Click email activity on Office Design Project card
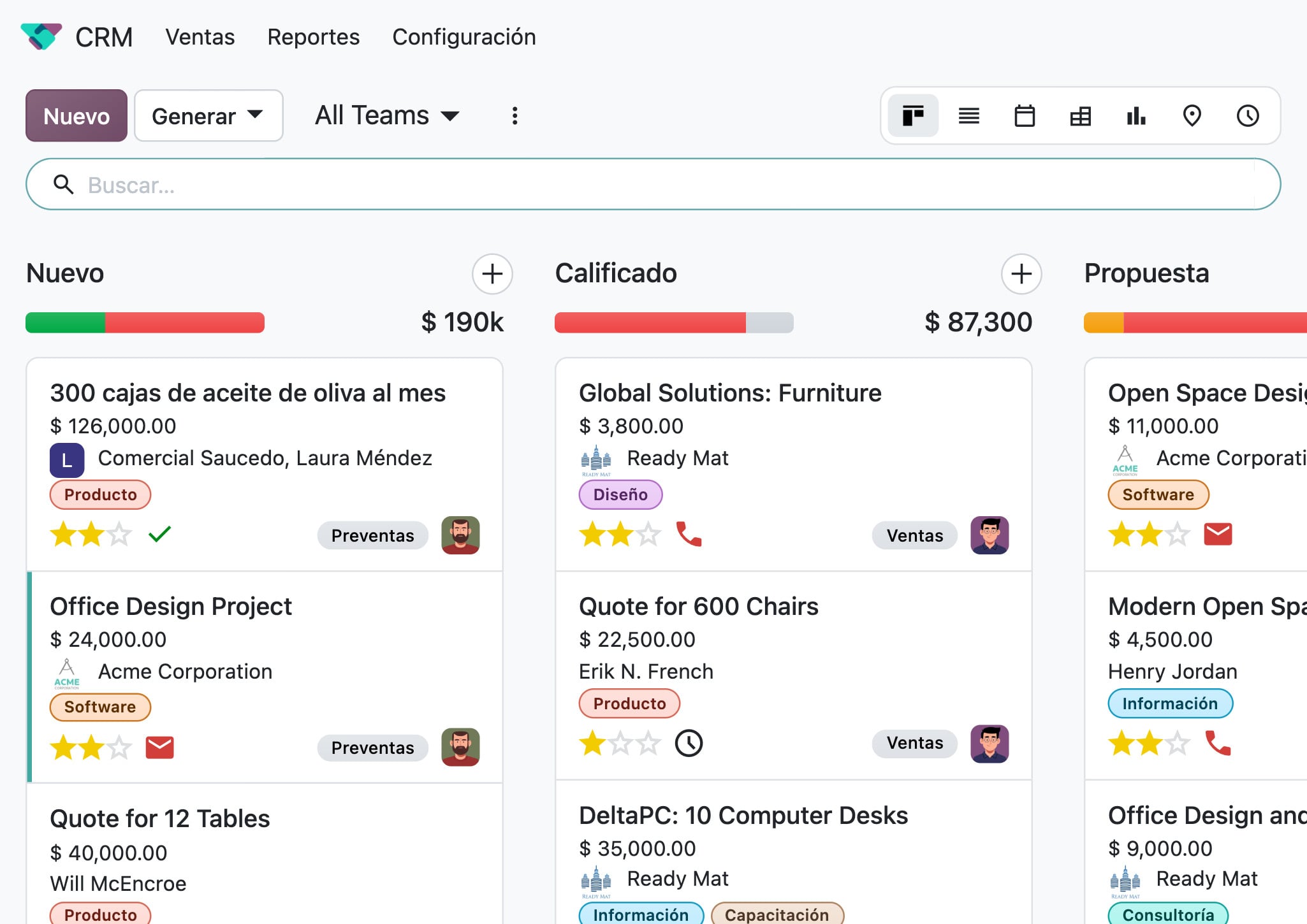The width and height of the screenshot is (1307, 924). 159,747
